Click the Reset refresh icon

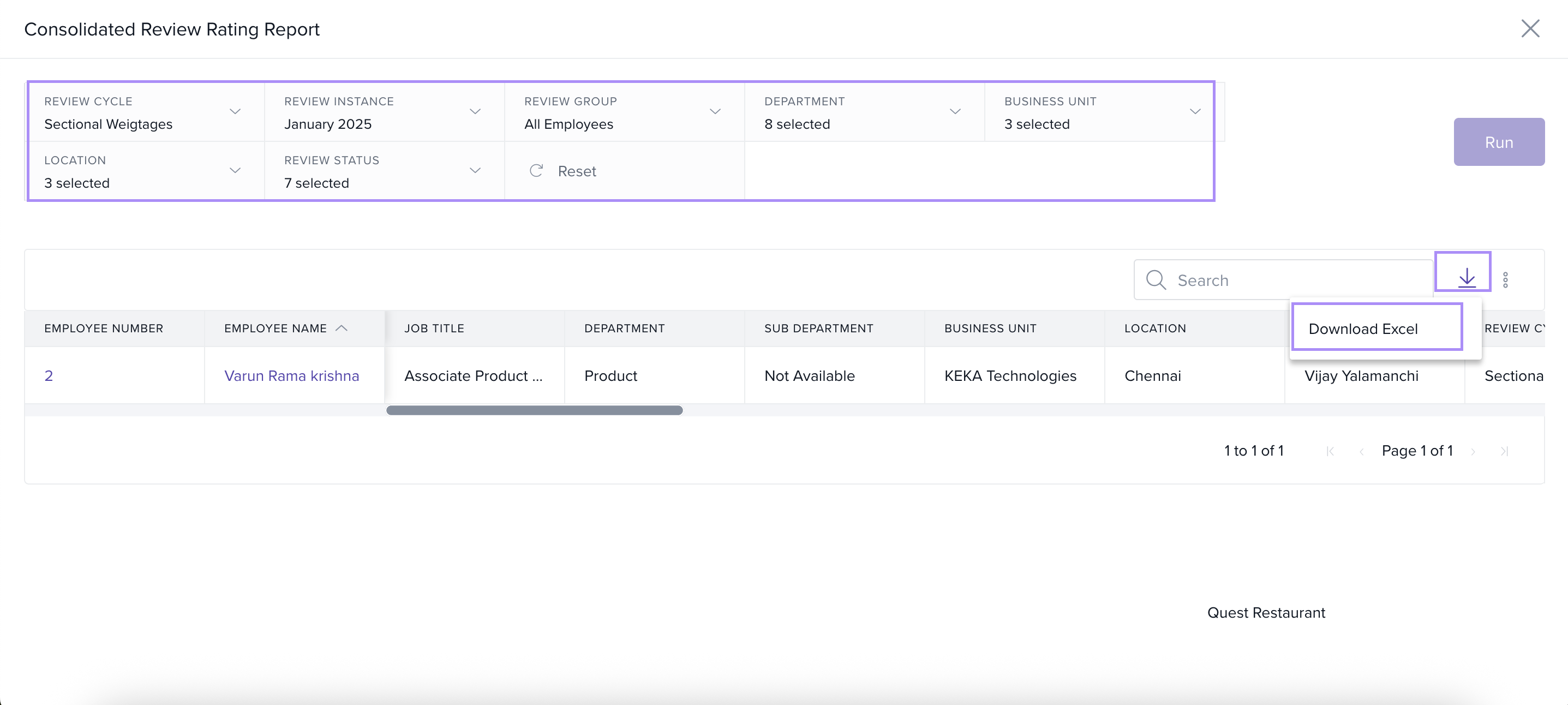coord(536,171)
